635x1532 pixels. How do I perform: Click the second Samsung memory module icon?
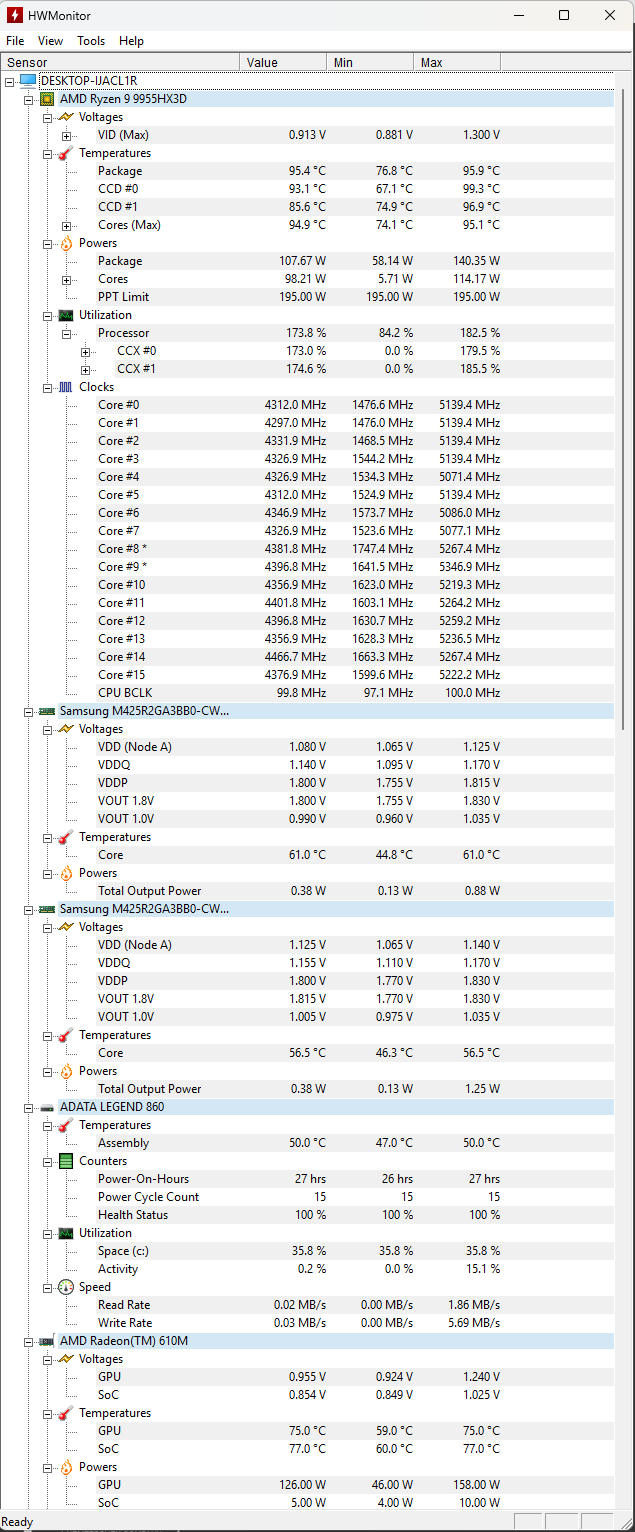tap(47, 909)
